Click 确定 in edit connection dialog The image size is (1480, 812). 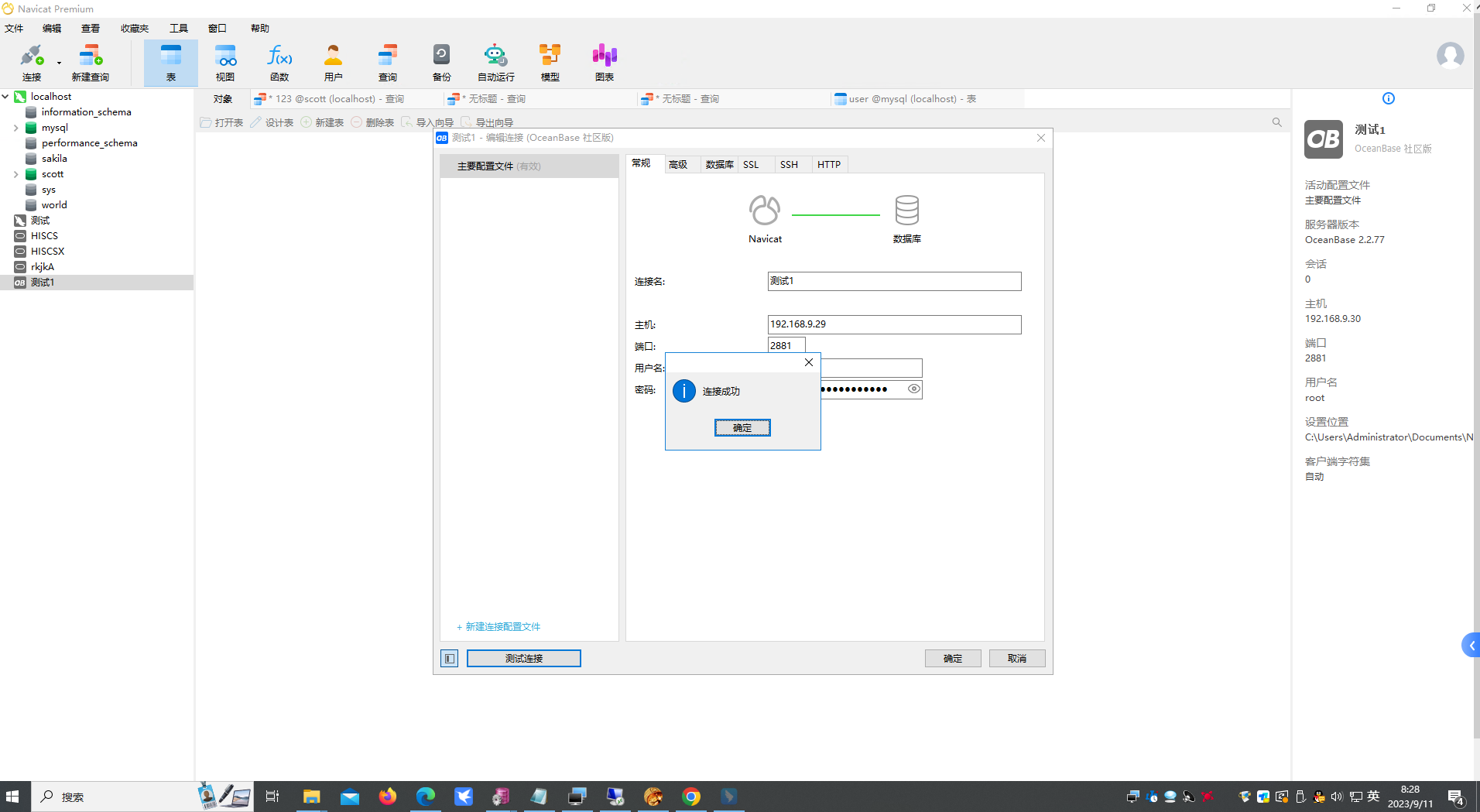click(953, 658)
